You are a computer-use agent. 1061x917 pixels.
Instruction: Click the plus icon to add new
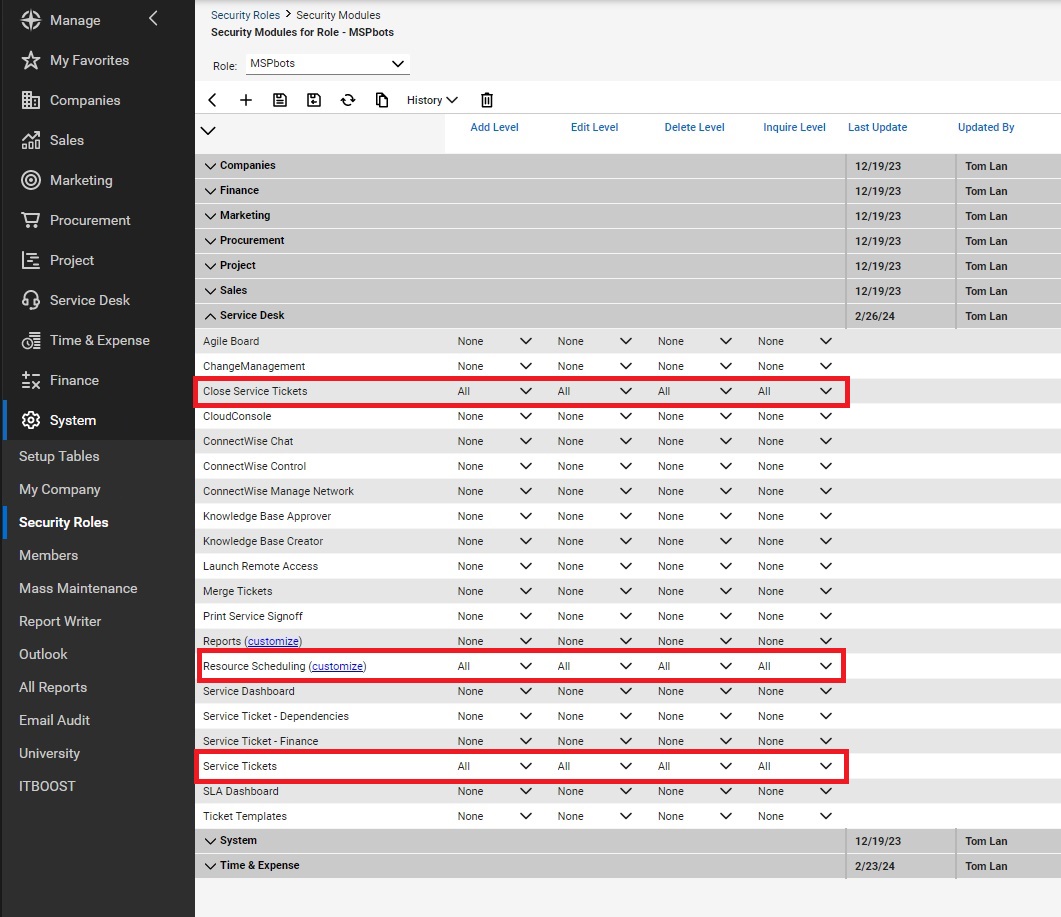tap(246, 100)
